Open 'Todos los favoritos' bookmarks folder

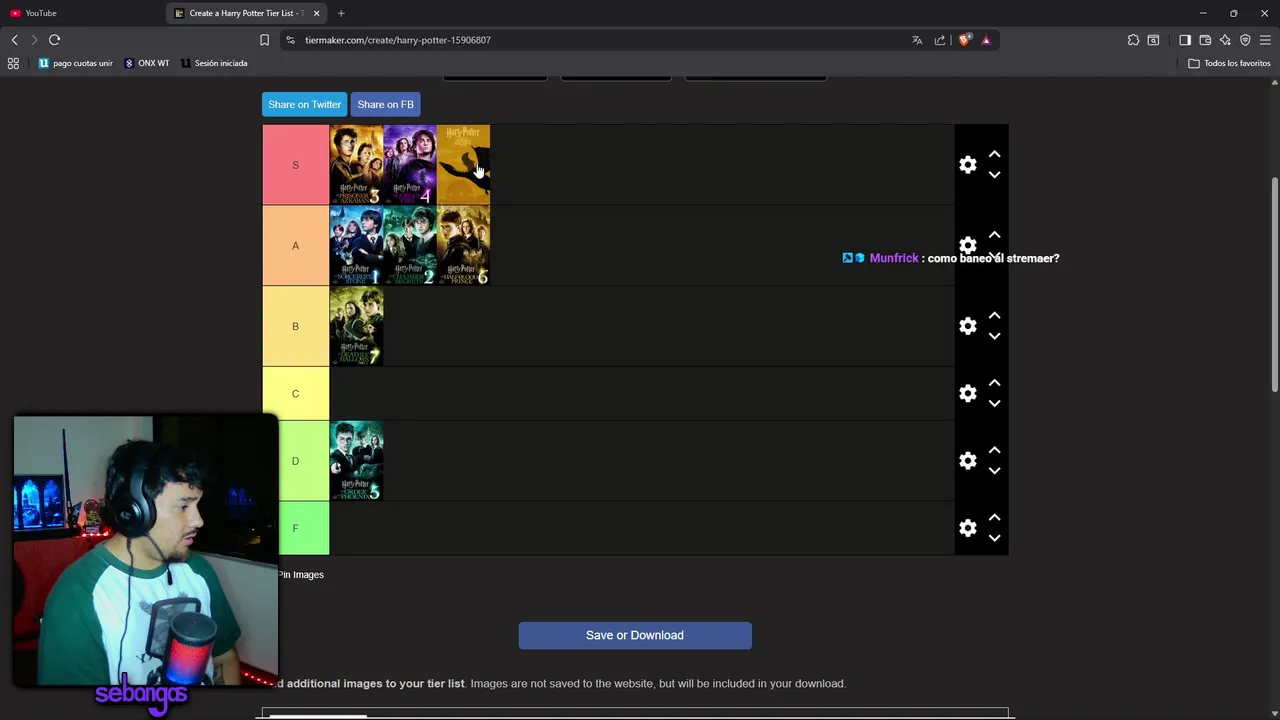pos(1229,63)
